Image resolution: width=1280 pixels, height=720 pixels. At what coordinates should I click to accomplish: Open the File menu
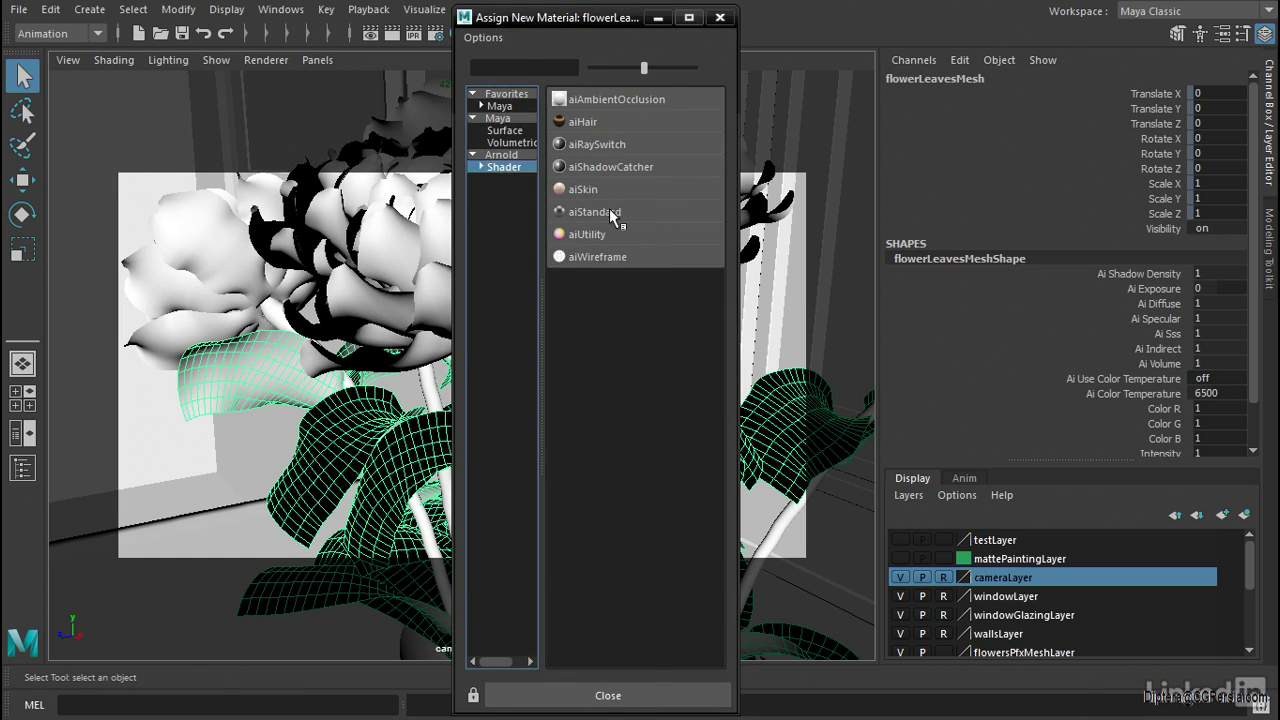pos(19,9)
